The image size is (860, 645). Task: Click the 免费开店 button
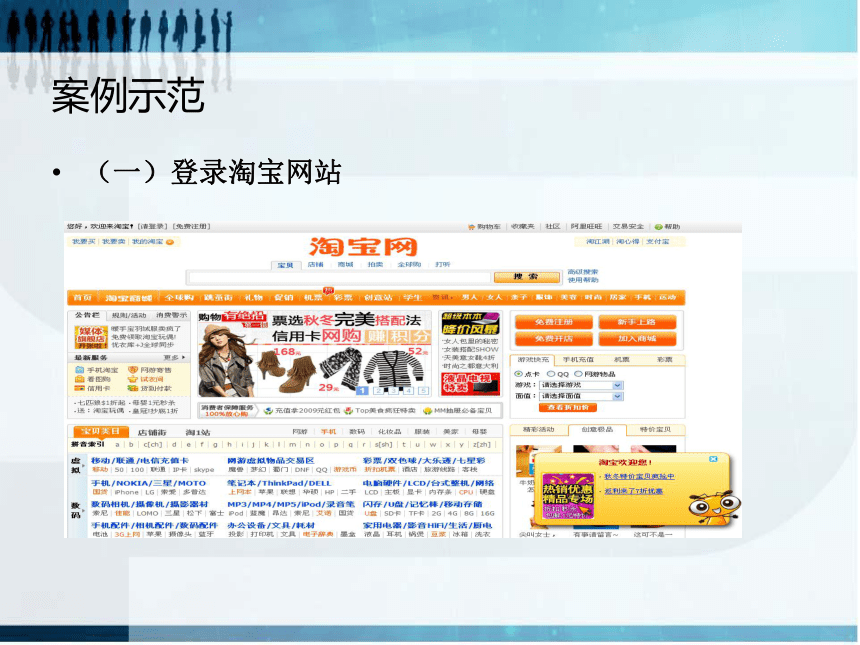(554, 339)
